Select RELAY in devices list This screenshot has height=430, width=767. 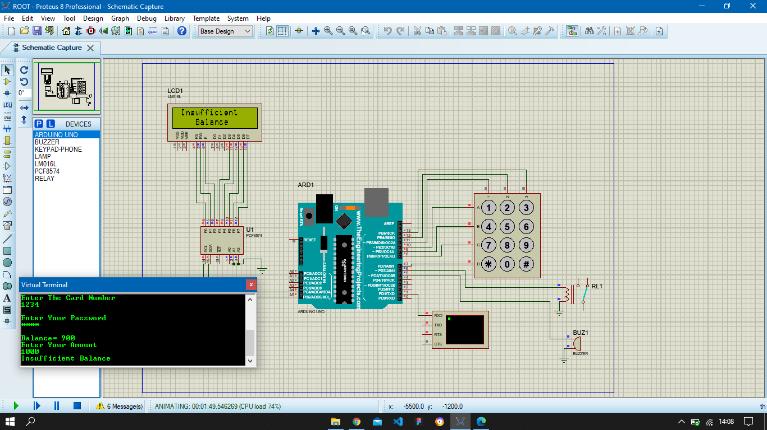click(x=44, y=178)
